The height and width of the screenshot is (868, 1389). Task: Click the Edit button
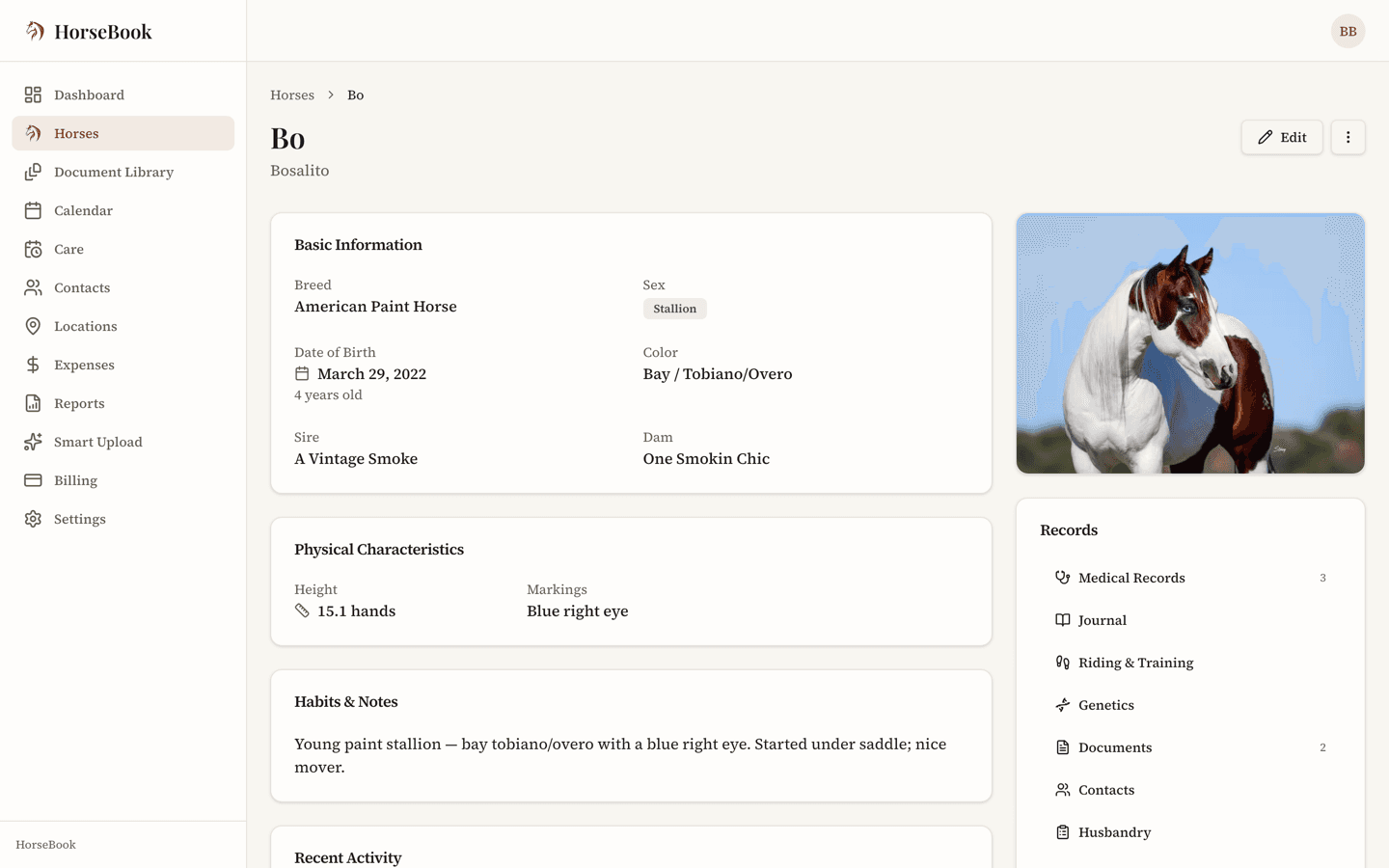(x=1282, y=137)
